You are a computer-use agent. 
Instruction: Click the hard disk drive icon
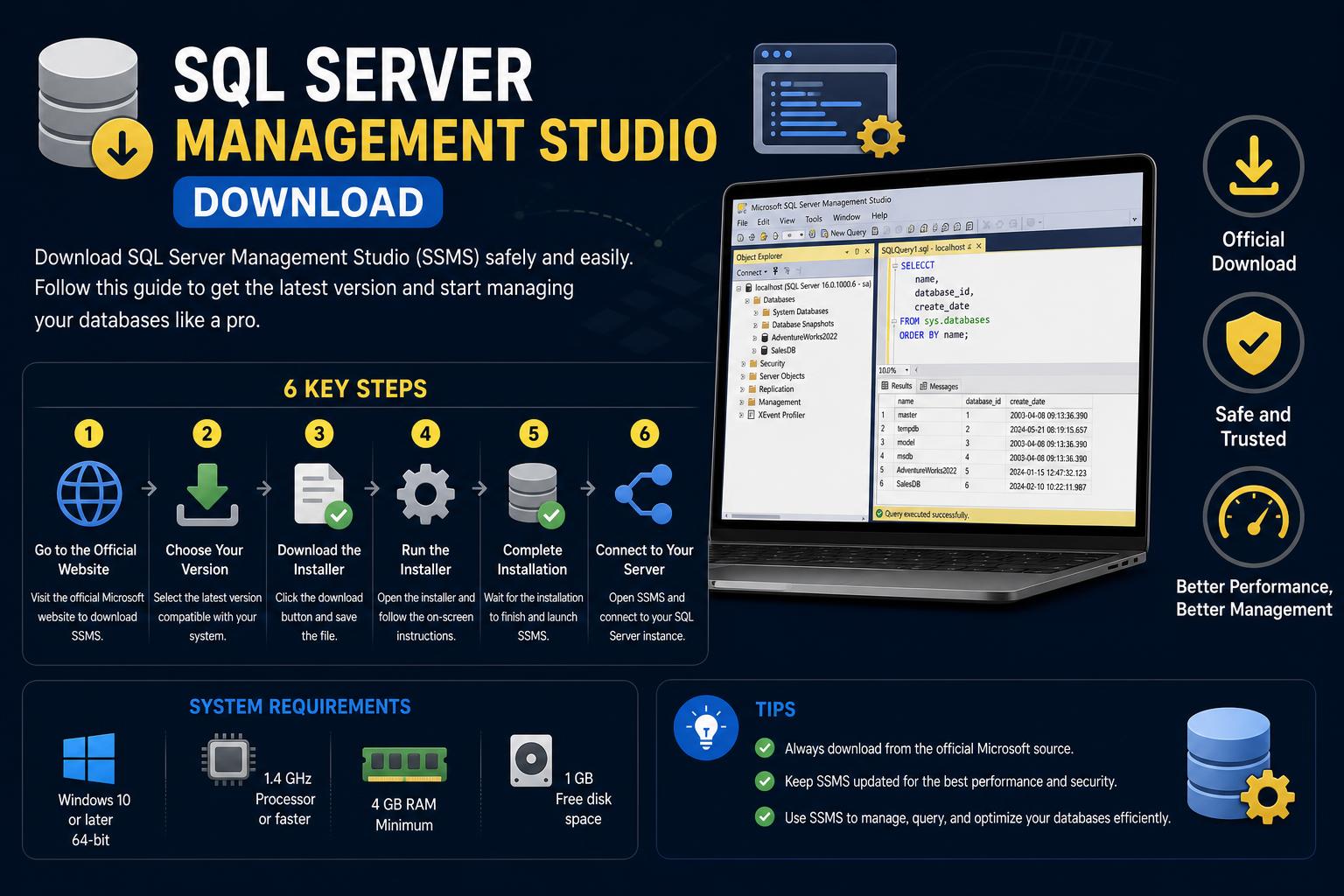pyautogui.click(x=531, y=759)
